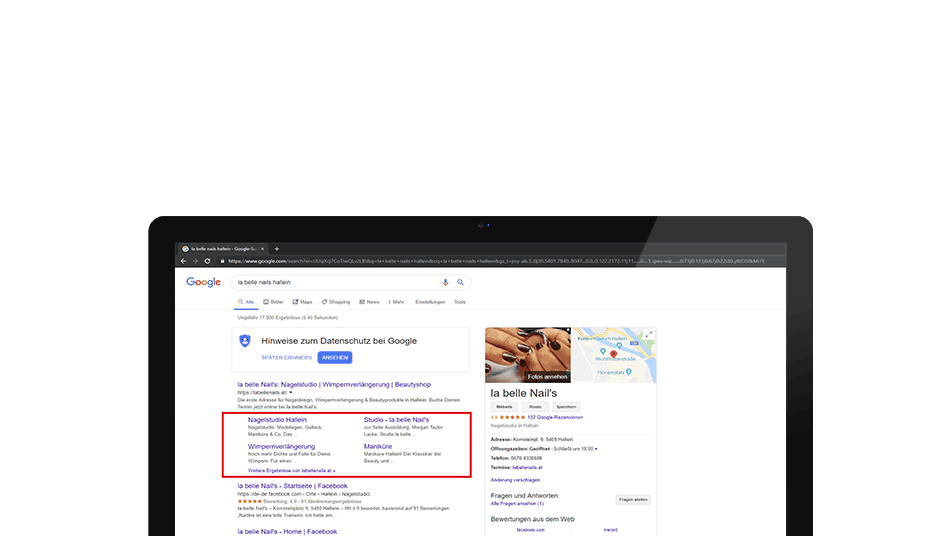Open Nagelstudio Hallein sitelink
Image resolution: width=952 pixels, height=536 pixels.
[x=277, y=419]
